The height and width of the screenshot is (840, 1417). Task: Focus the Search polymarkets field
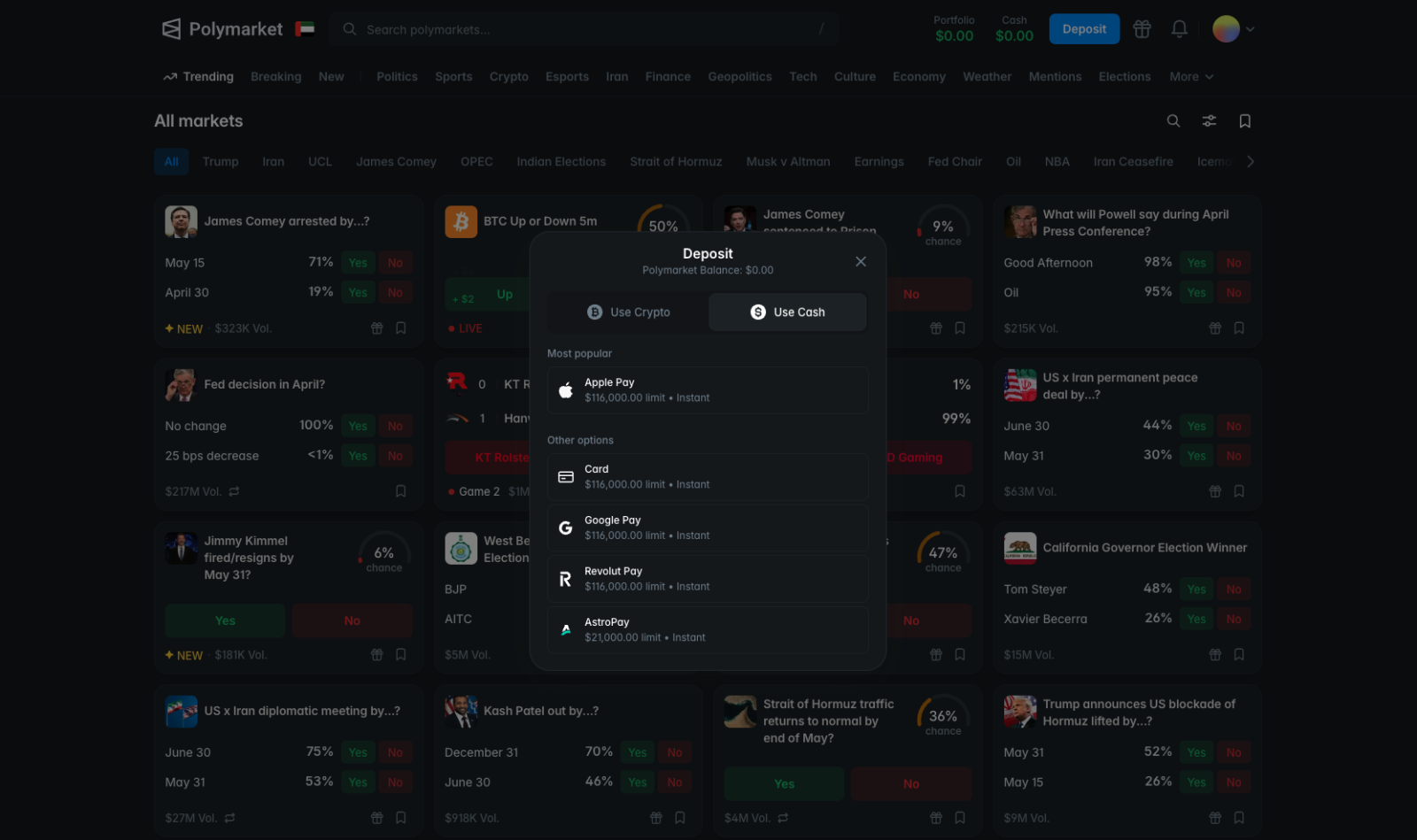(585, 29)
